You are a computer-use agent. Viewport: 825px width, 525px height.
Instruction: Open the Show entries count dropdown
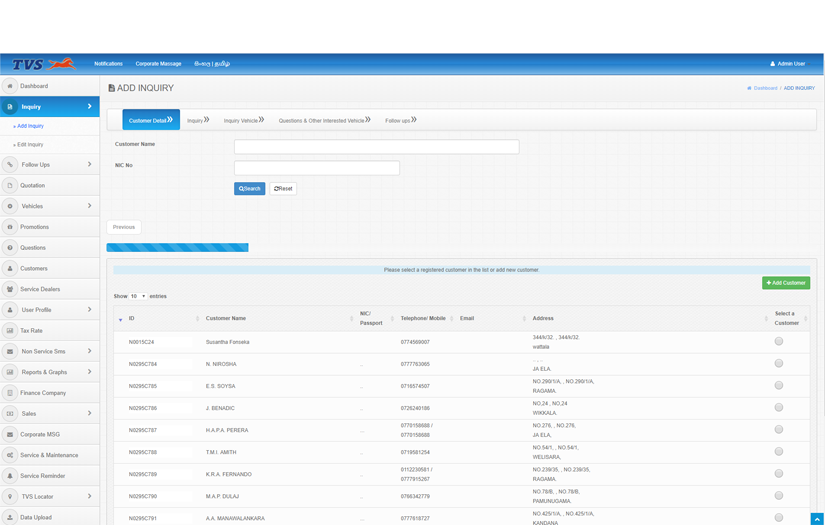[138, 296]
